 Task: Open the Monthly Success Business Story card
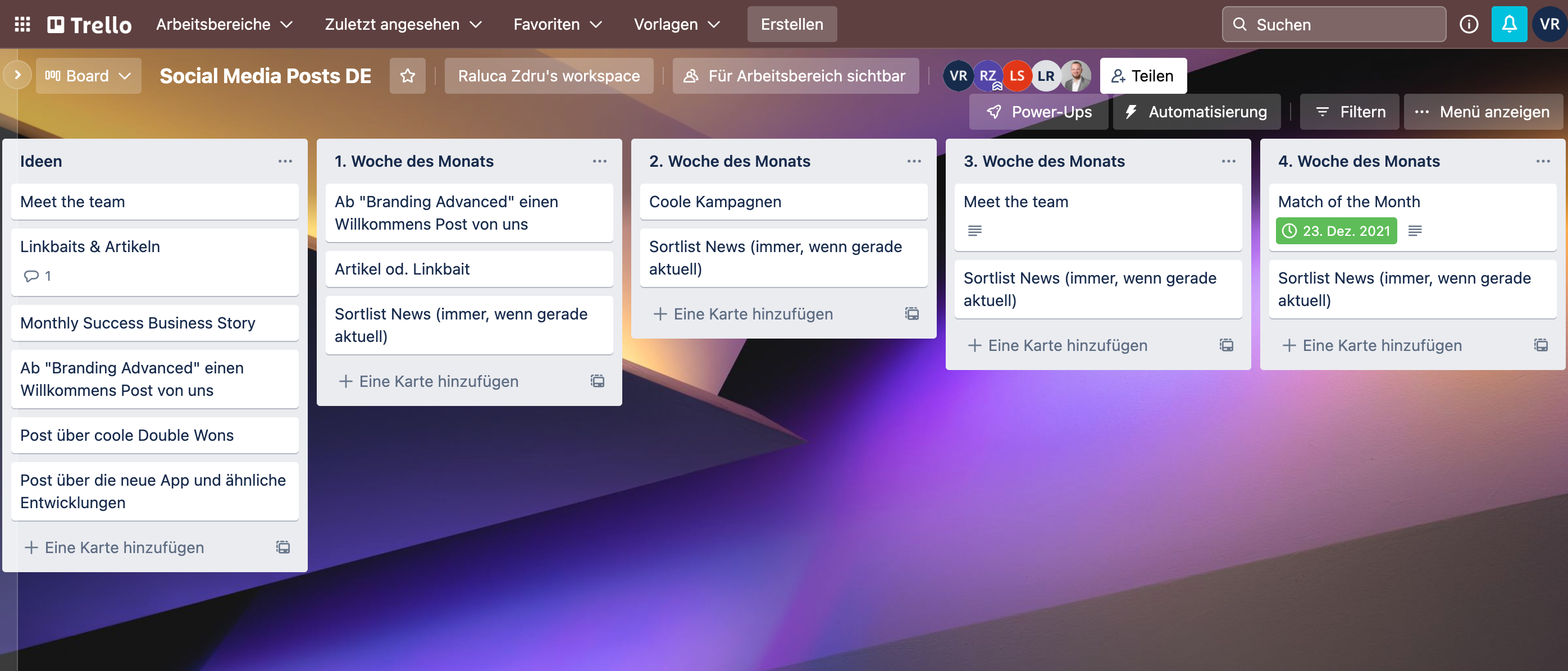point(154,322)
